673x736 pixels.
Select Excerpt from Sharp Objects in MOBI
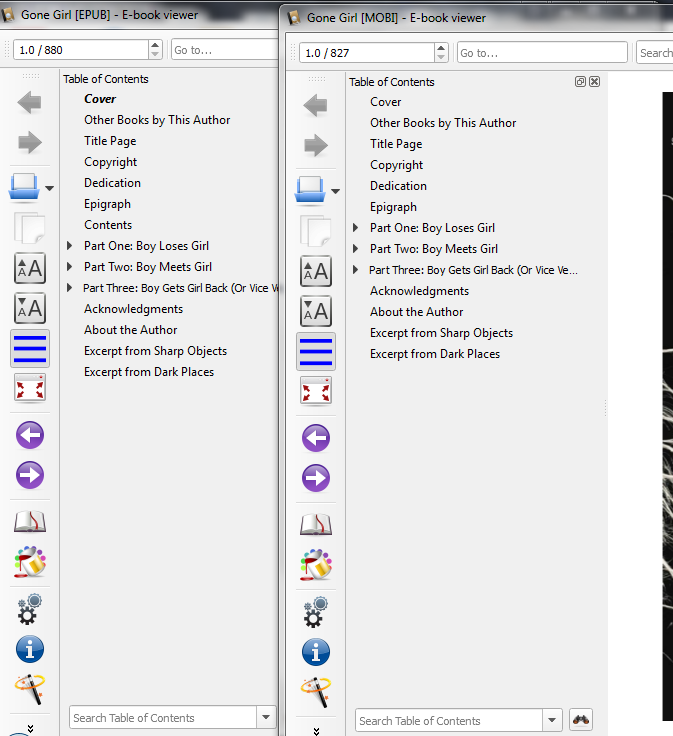[x=441, y=333]
